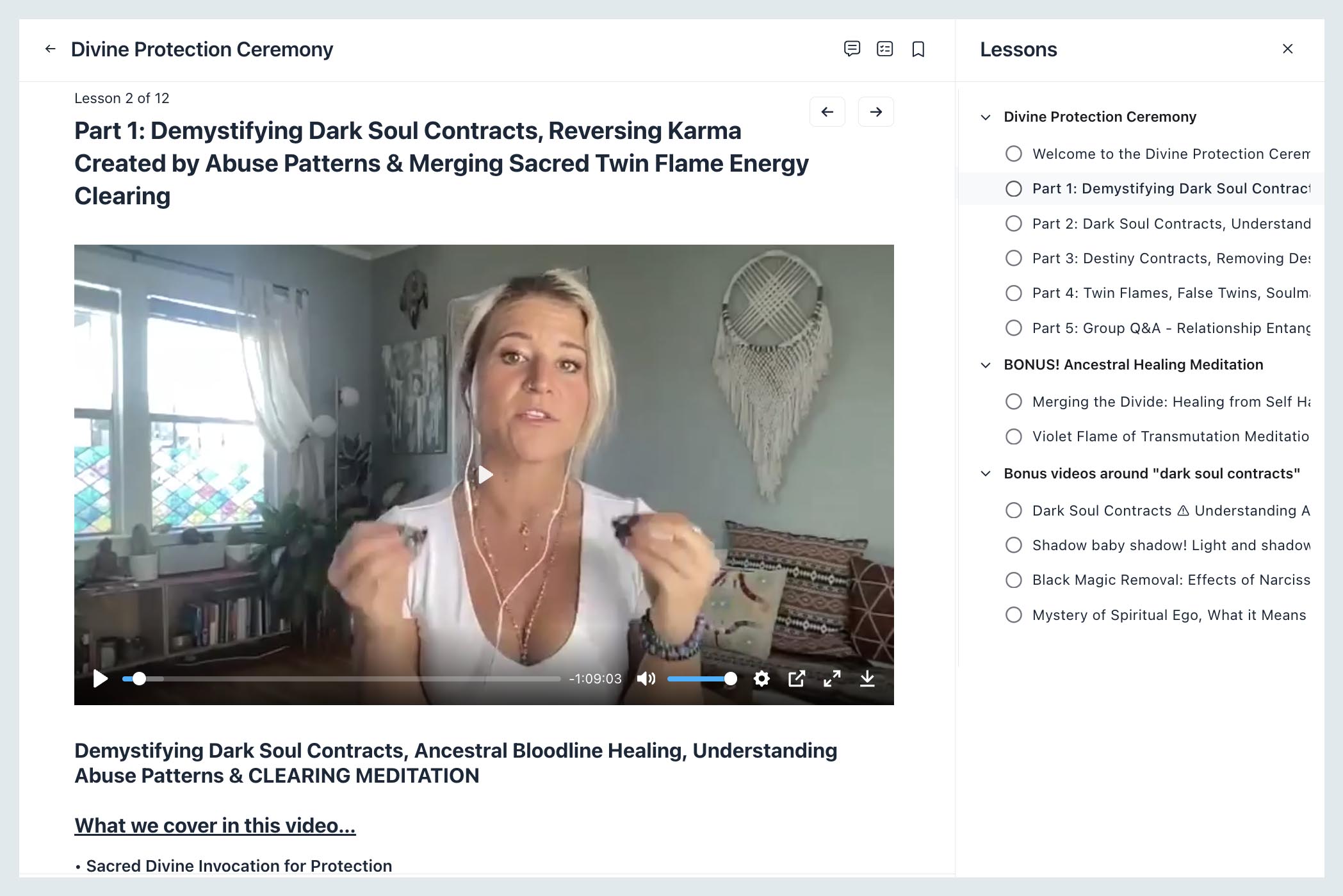Toggle completion circle for Violet Flame Meditation

coord(1014,437)
